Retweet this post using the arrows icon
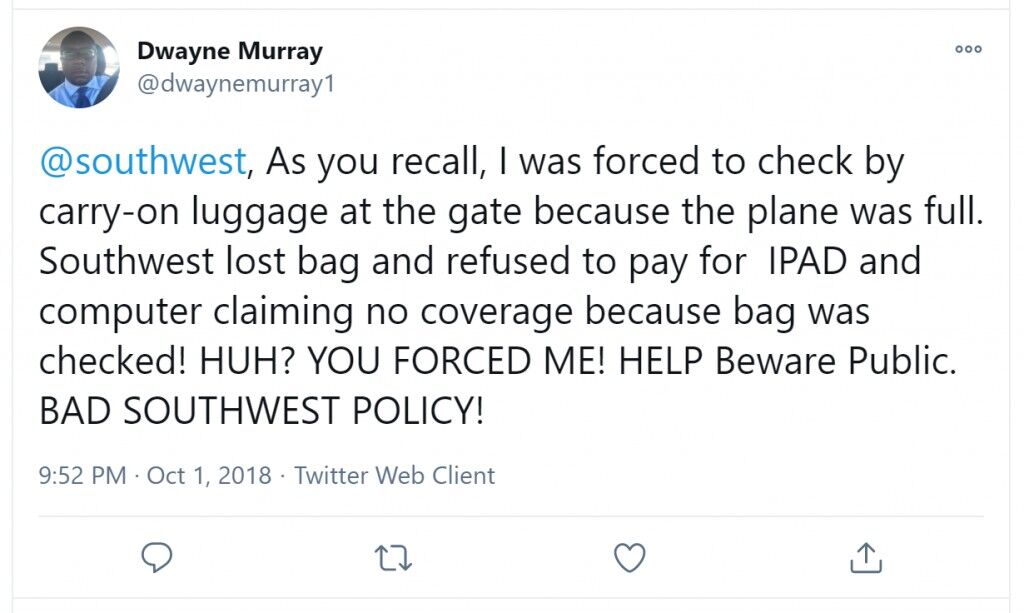 (393, 559)
